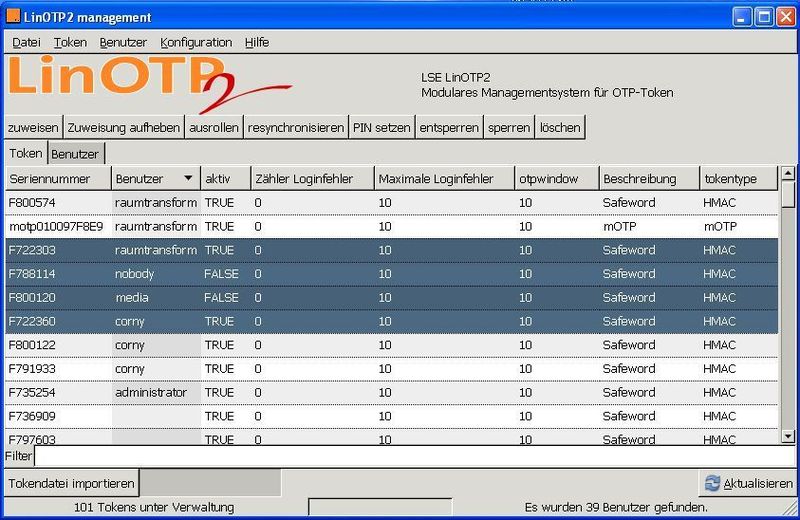Sort by tokentype column header
This screenshot has height=520, width=800.
pos(739,179)
